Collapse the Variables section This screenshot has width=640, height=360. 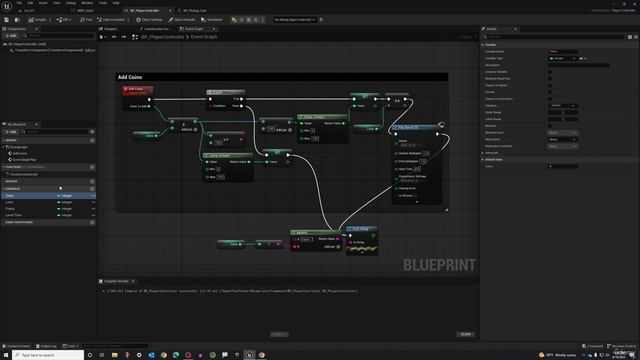click(x=4, y=189)
